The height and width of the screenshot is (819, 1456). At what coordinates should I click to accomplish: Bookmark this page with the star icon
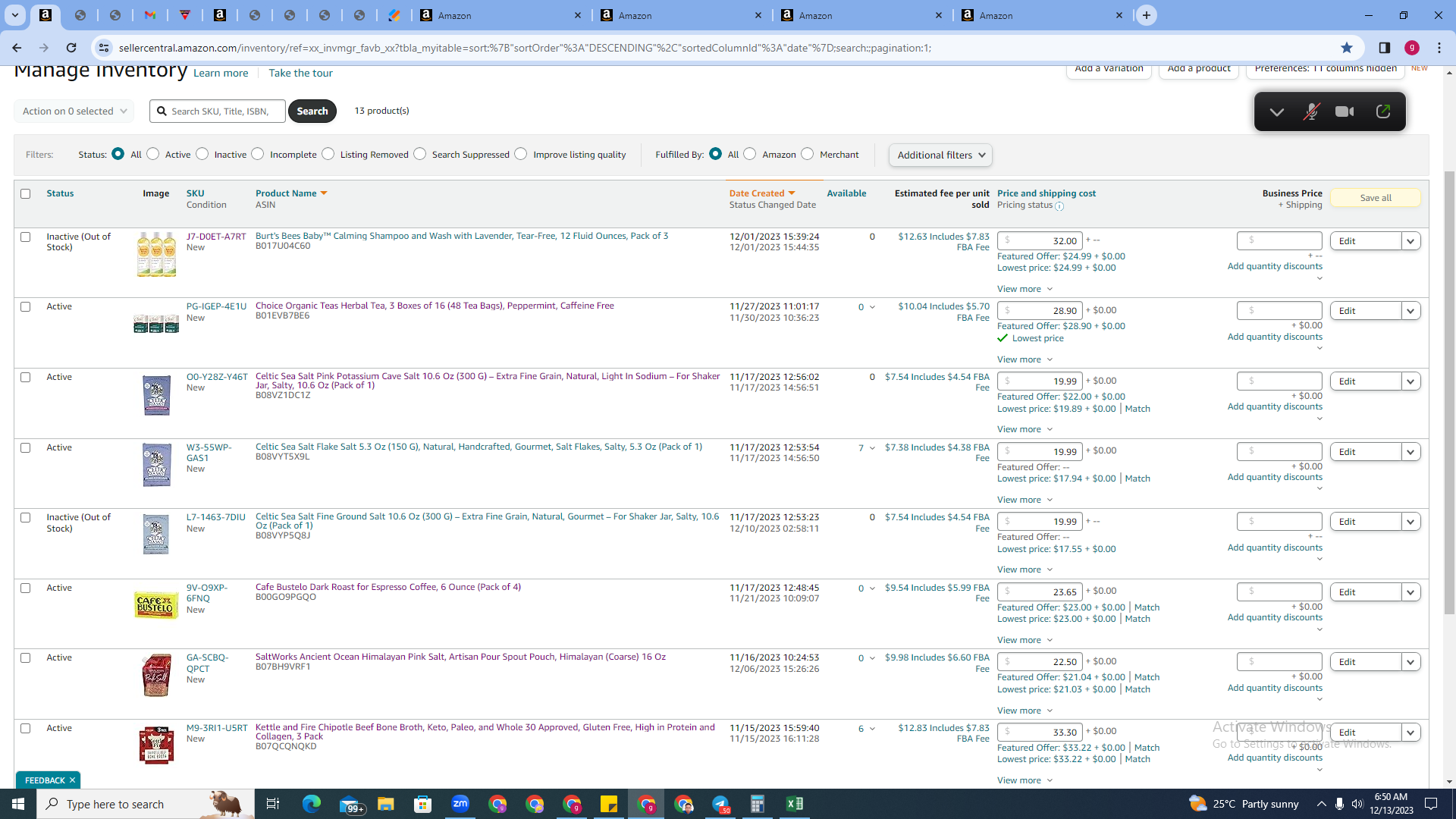pos(1347,48)
